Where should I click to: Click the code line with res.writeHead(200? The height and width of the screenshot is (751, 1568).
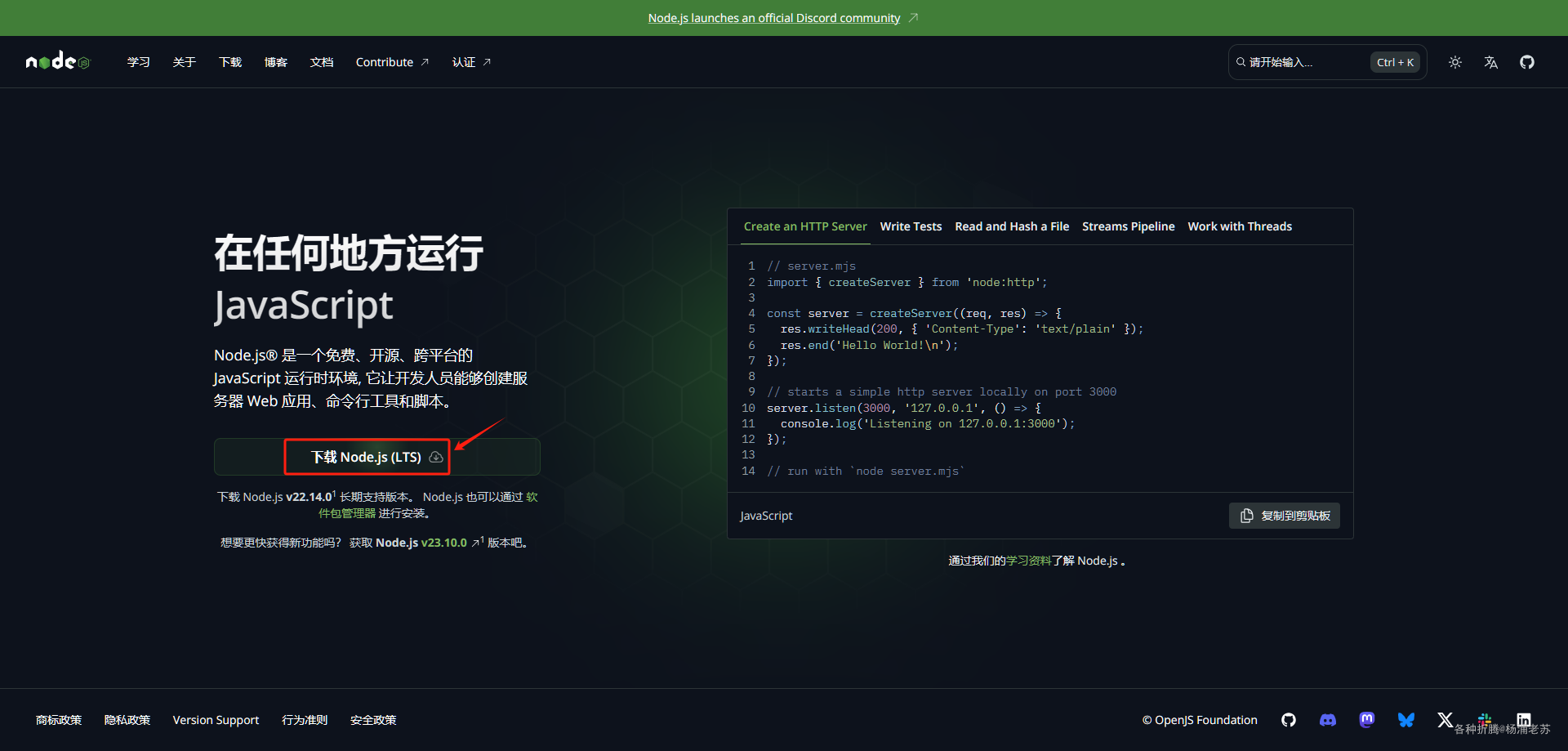[962, 329]
